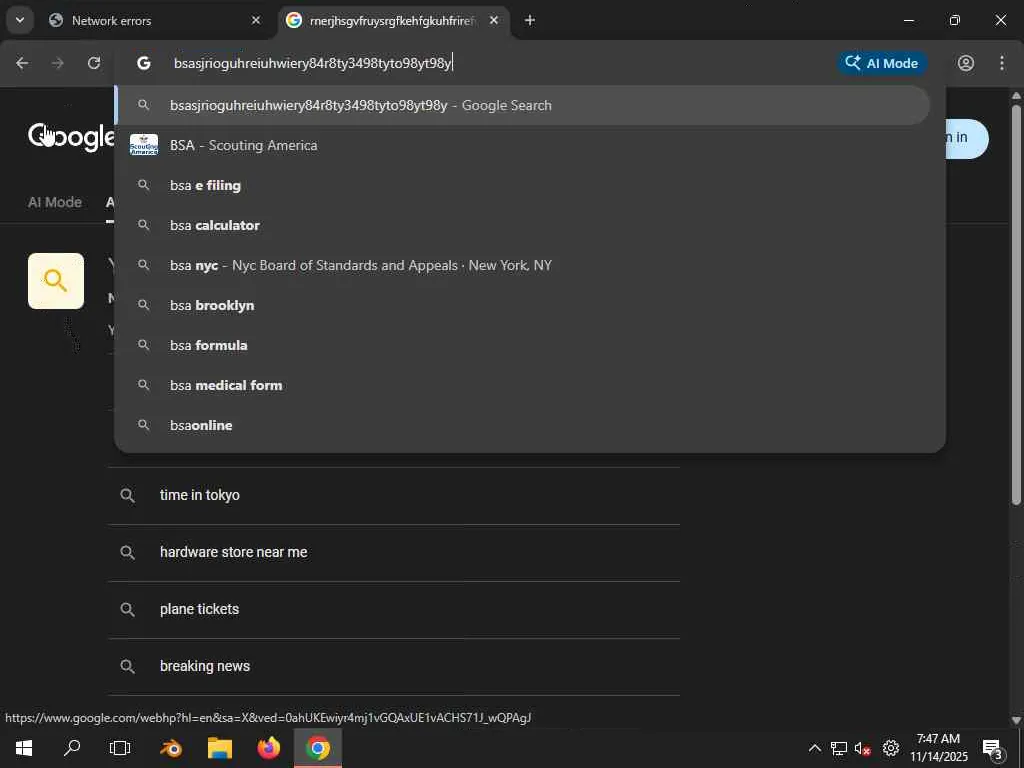Screen dimensions: 1024x768
Task: Launch Firefox from the taskbar
Action: (269, 748)
